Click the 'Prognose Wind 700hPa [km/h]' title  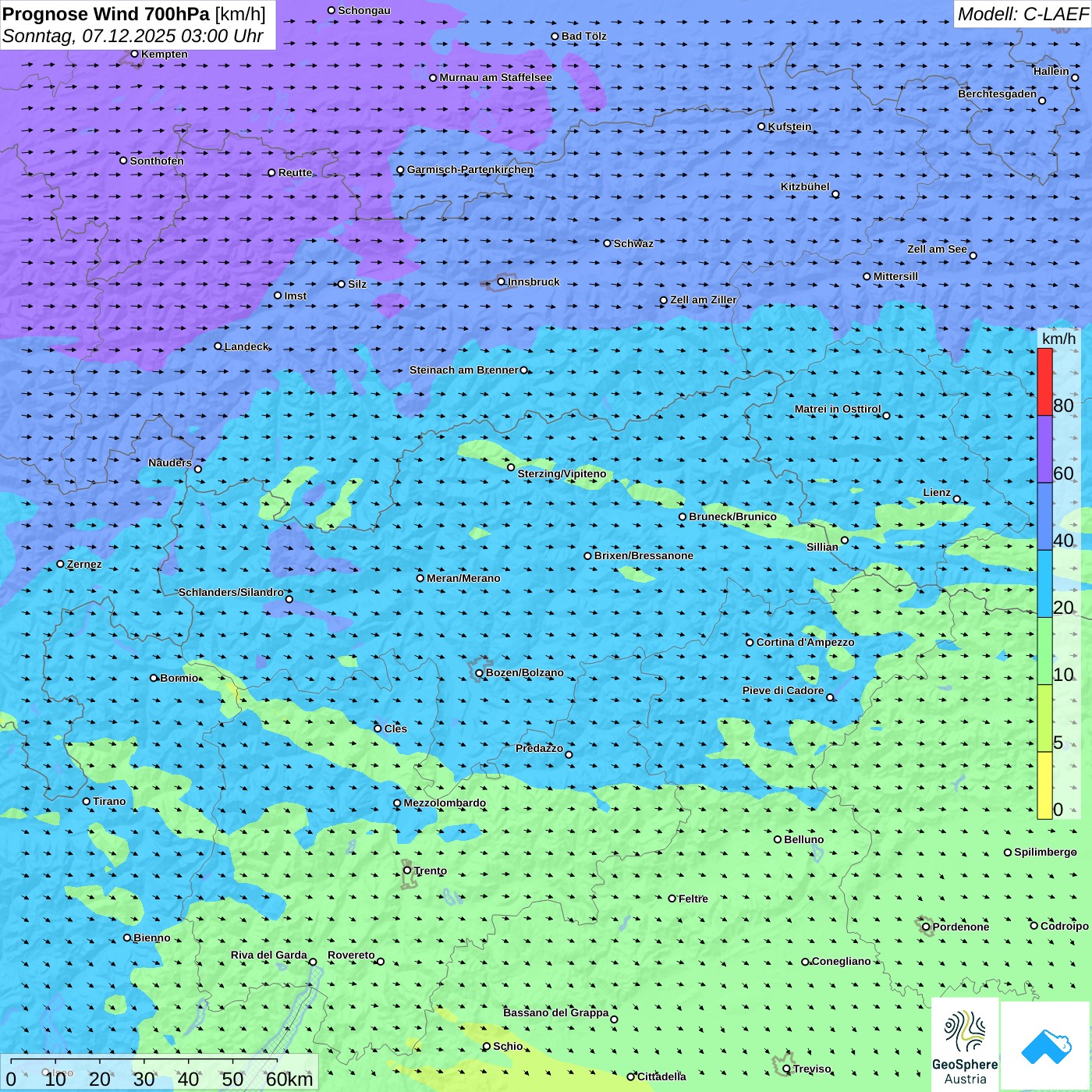point(134,14)
